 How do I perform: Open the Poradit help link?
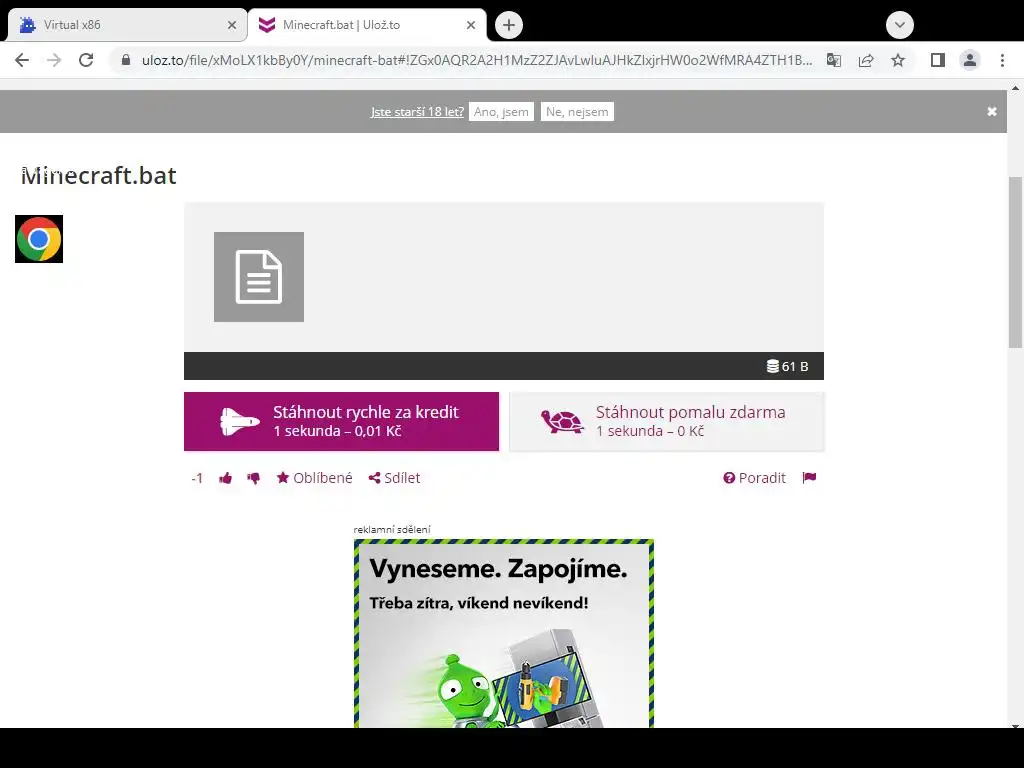754,478
